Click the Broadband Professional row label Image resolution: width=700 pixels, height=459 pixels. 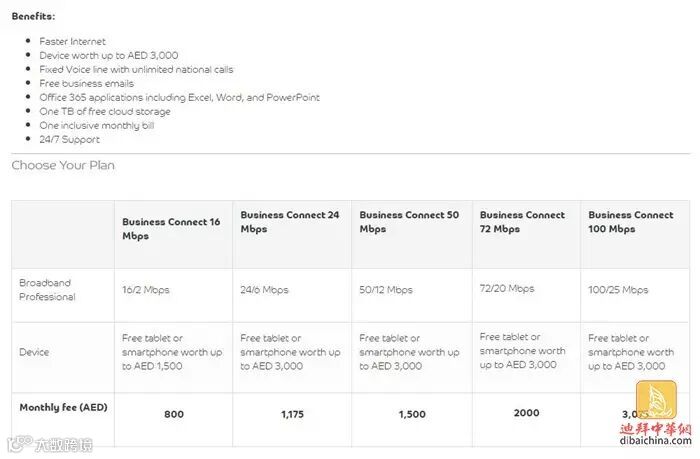(x=47, y=290)
